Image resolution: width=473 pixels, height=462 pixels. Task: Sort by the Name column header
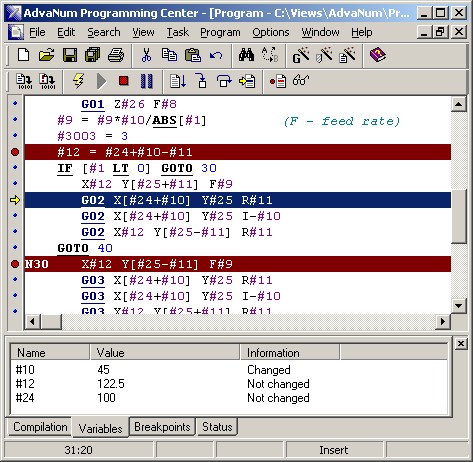click(x=50, y=353)
